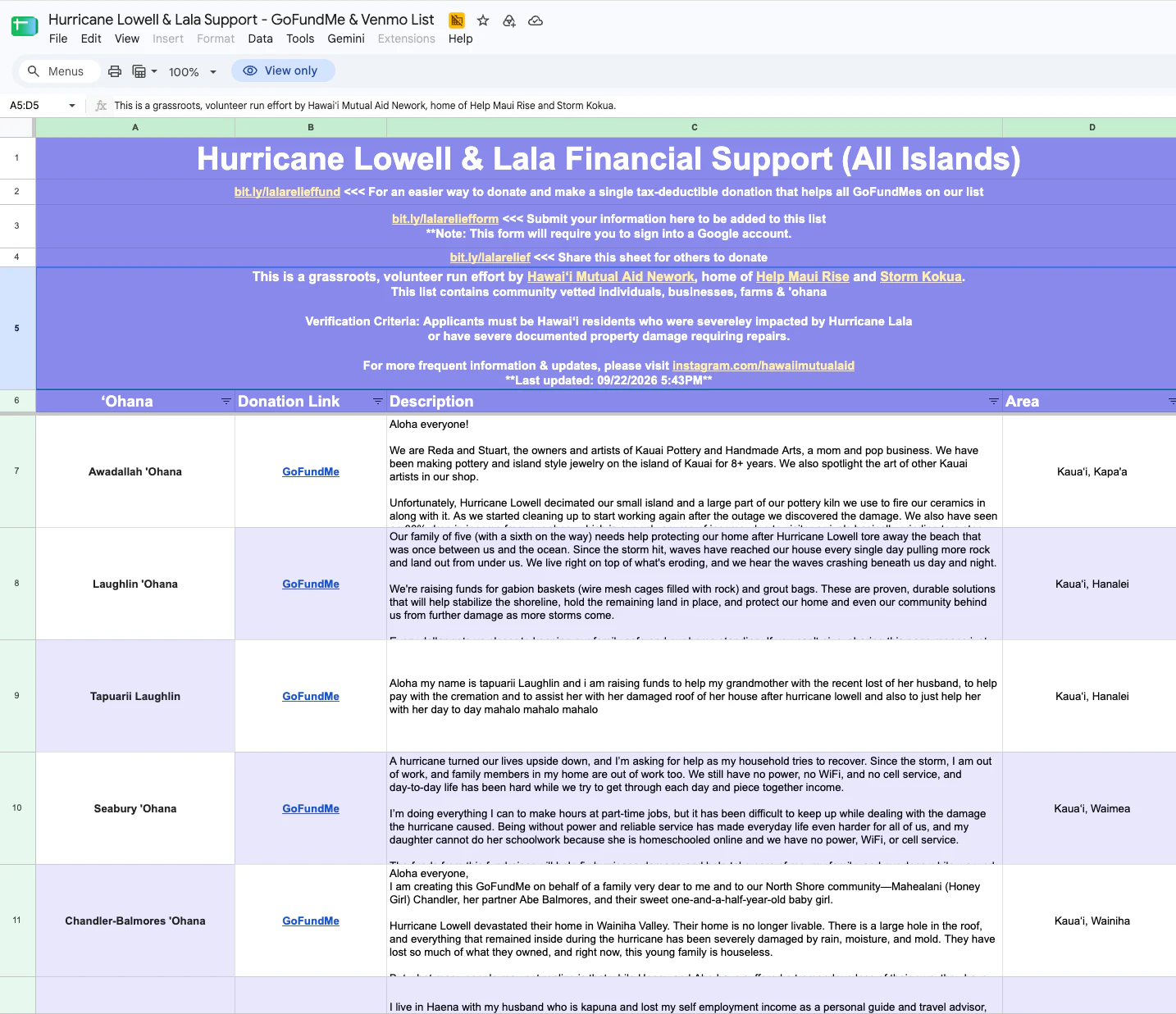Expand the name box dropdown arrow
The height and width of the screenshot is (1014, 1176).
(72, 106)
